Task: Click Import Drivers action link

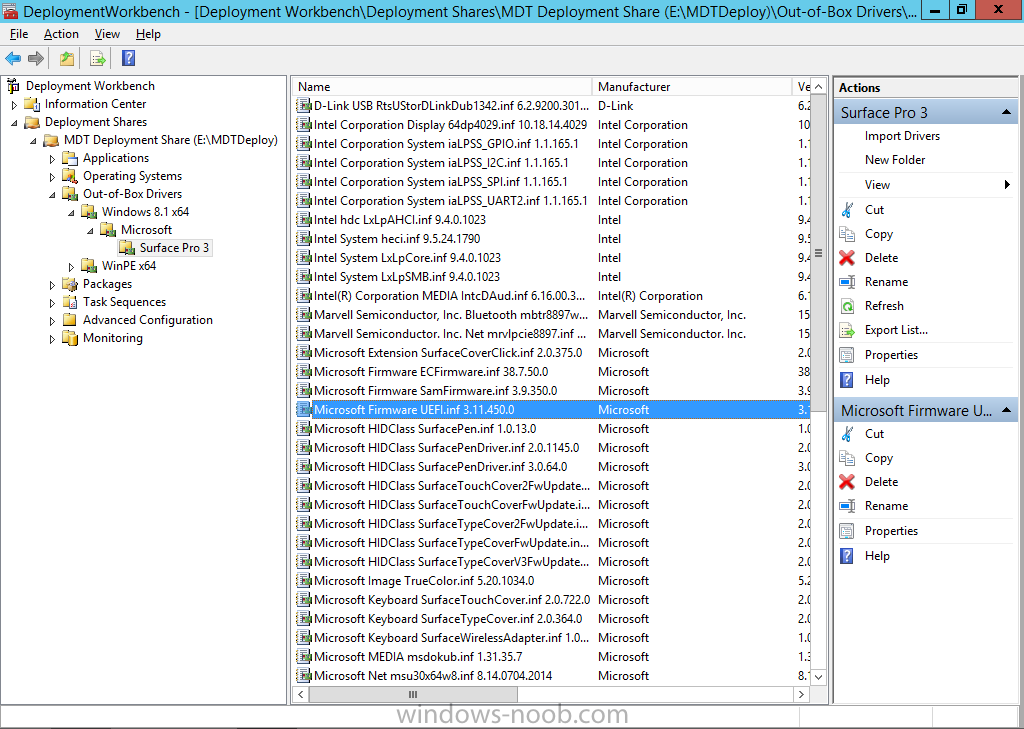Action: tap(902, 136)
